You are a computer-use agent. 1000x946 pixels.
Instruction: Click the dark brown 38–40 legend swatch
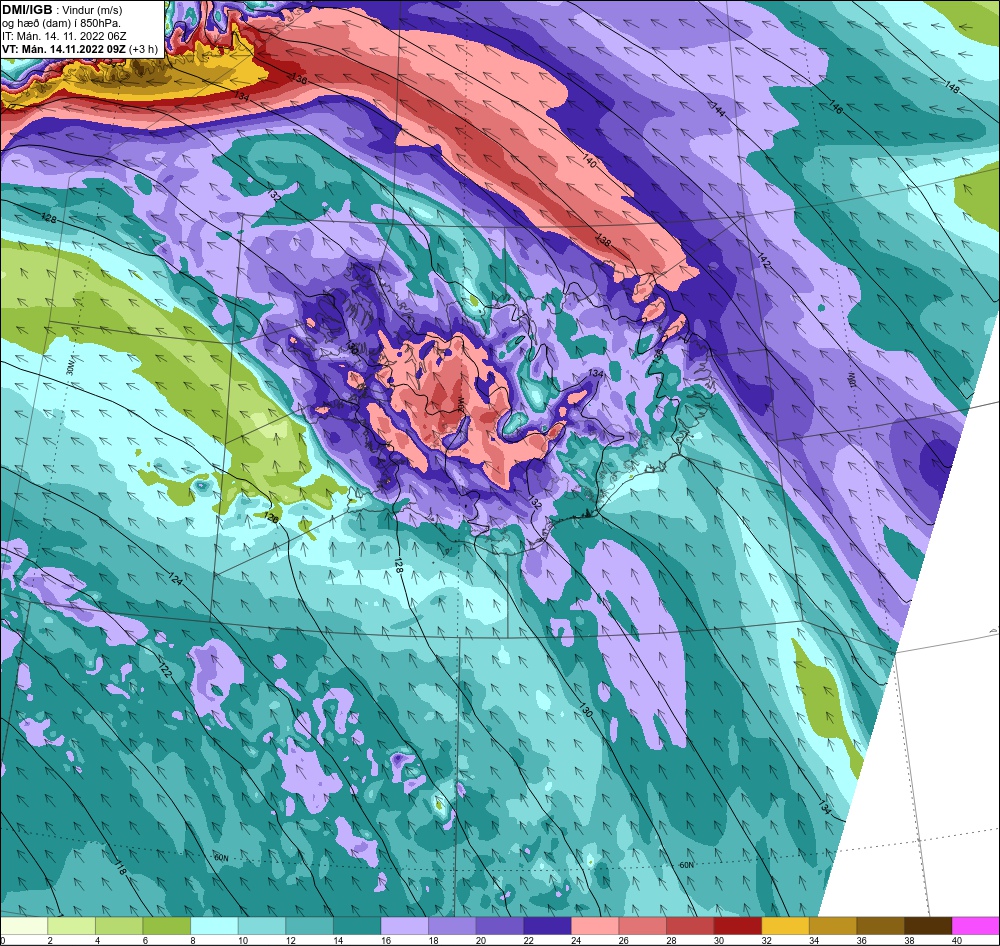click(x=928, y=926)
